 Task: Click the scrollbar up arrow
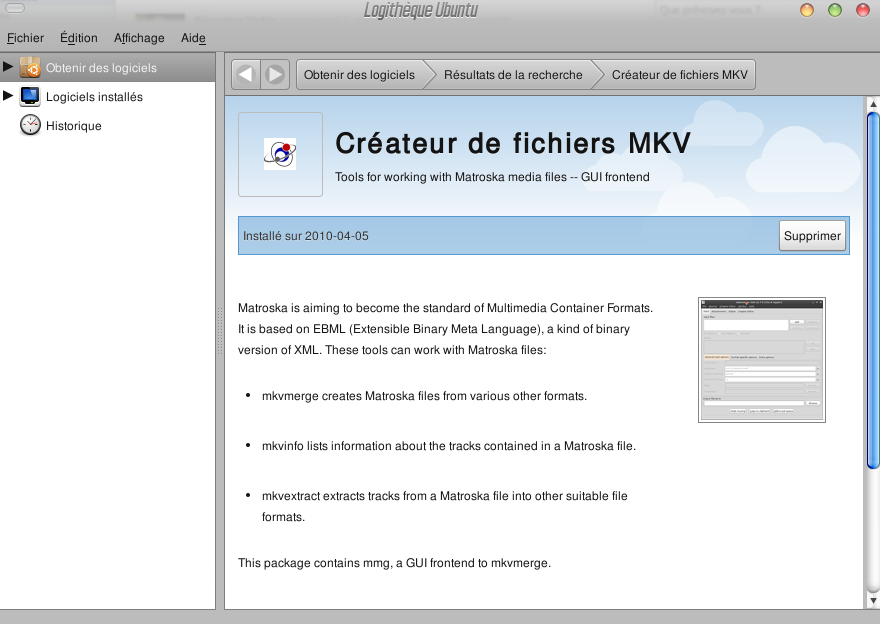872,104
